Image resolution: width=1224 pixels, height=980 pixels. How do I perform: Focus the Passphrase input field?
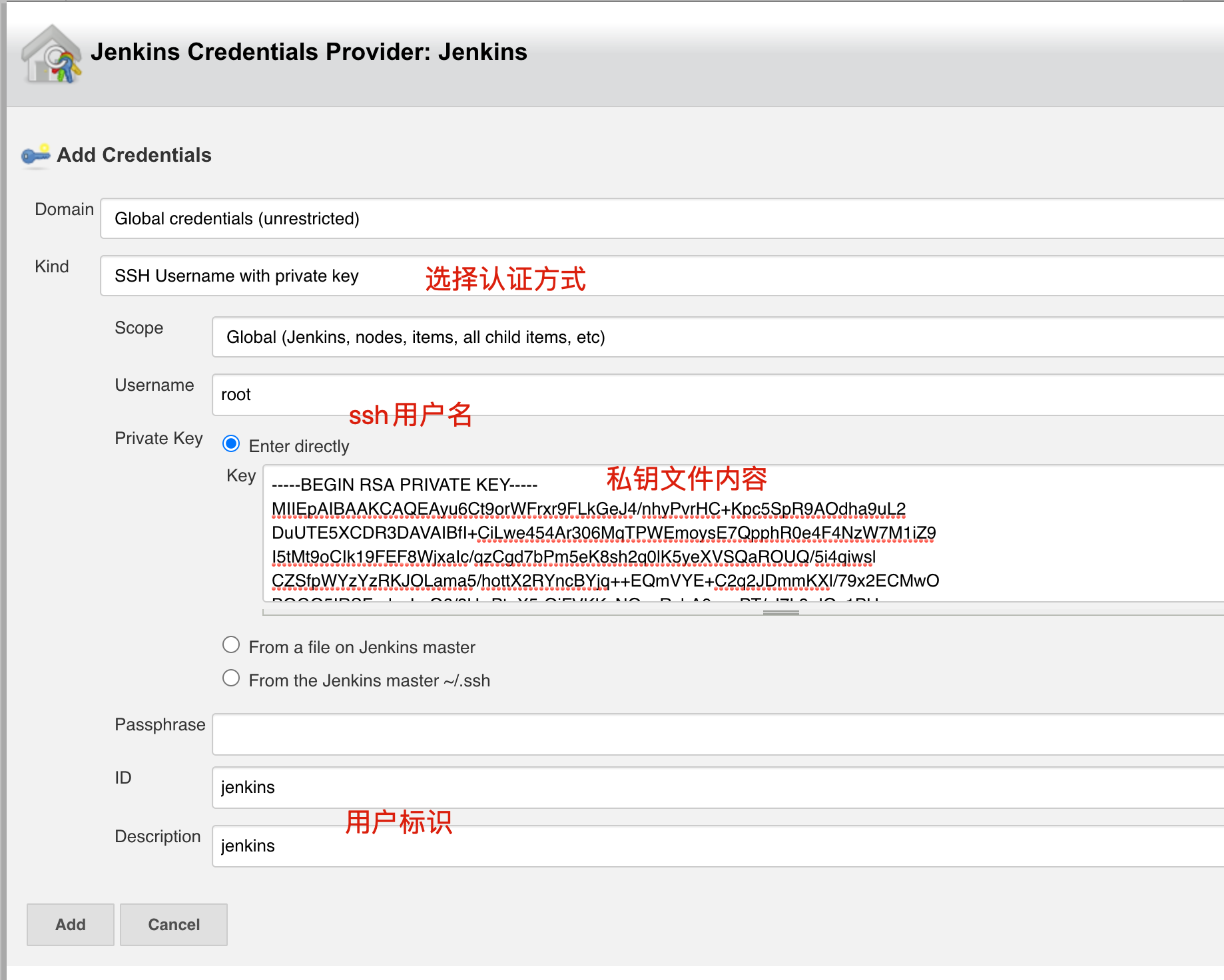pos(718,734)
